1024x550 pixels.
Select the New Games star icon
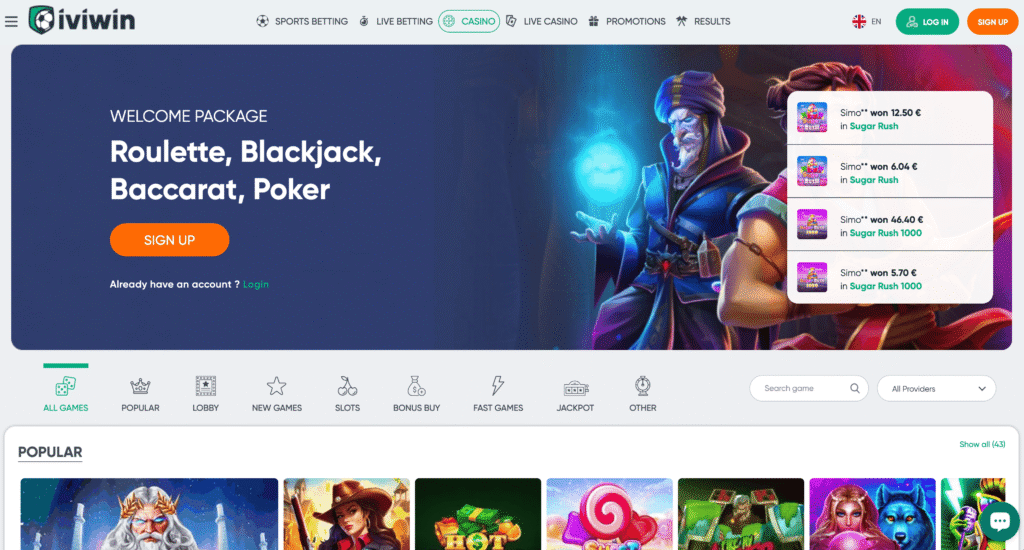click(x=276, y=386)
